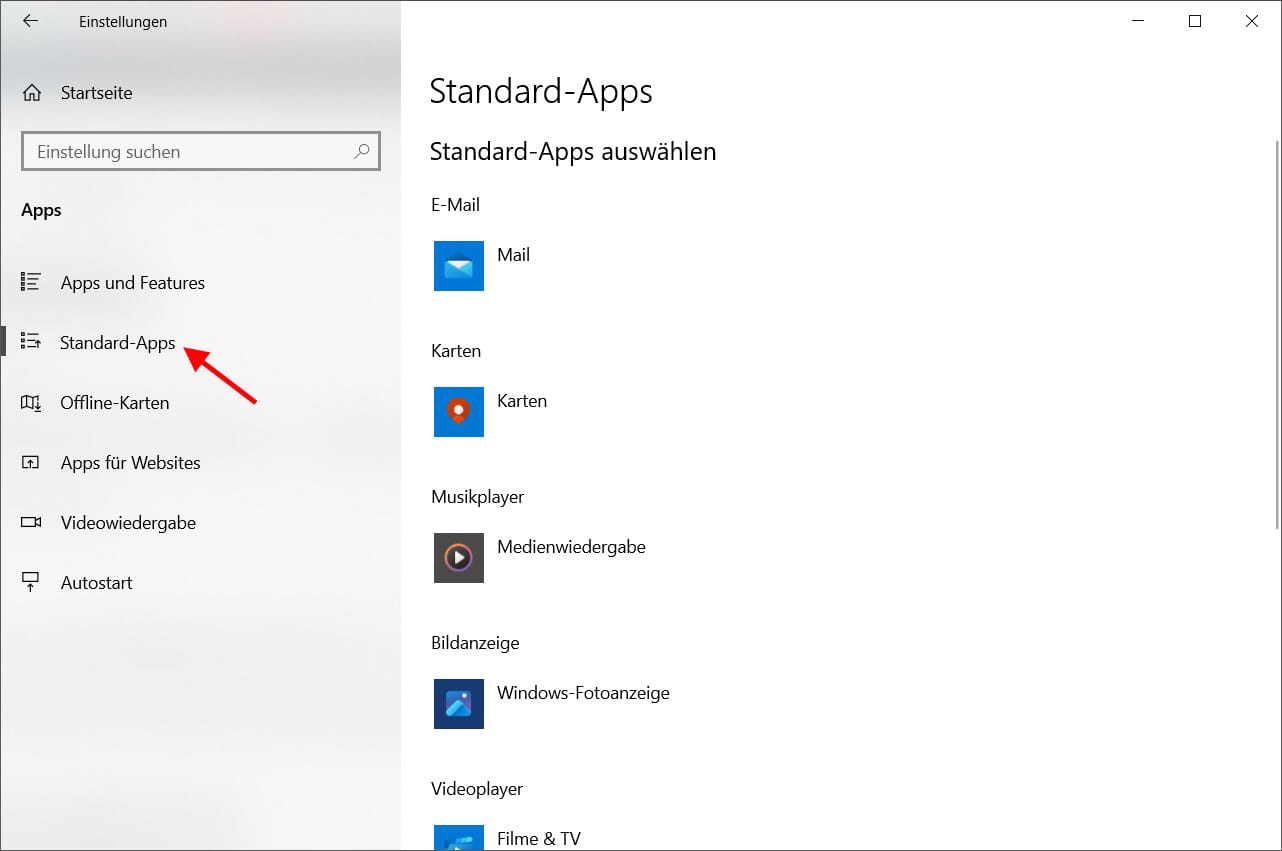Open the Autostart settings page
This screenshot has height=851, width=1282.
coord(96,583)
